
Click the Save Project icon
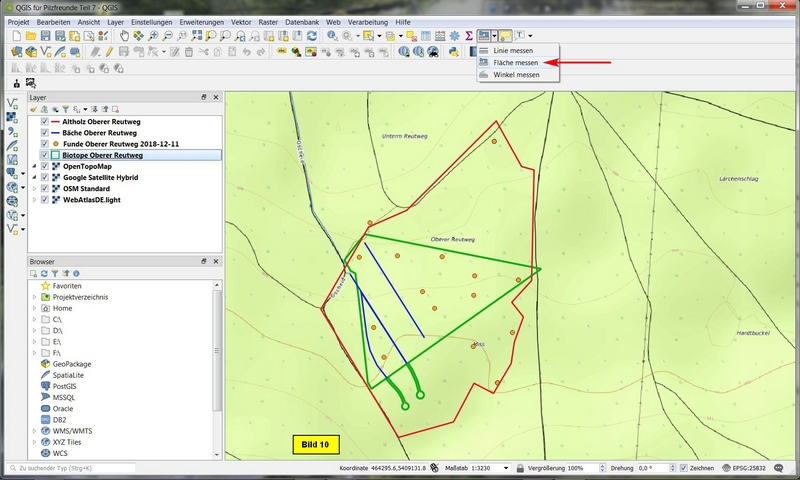click(x=45, y=36)
